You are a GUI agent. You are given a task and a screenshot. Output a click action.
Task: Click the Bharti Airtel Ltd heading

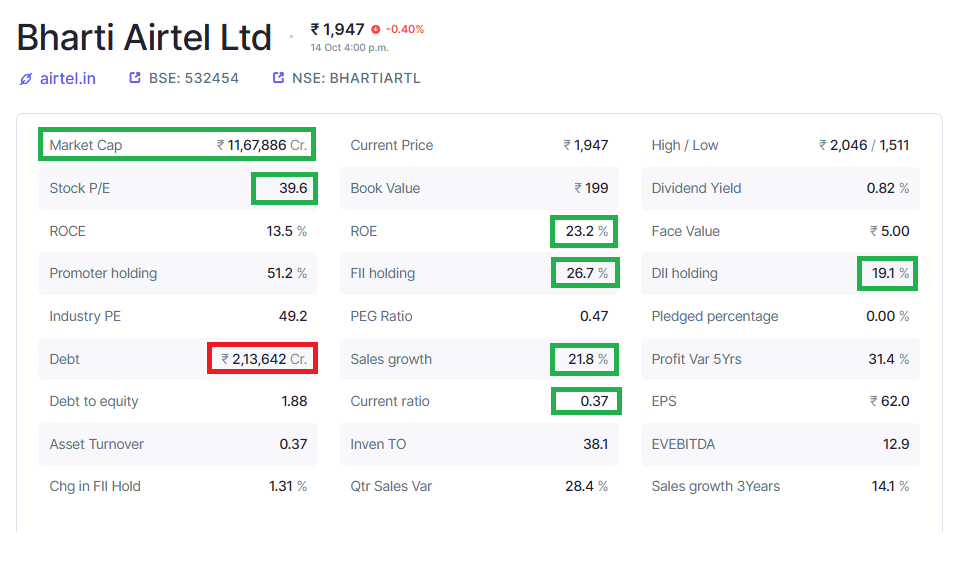144,38
